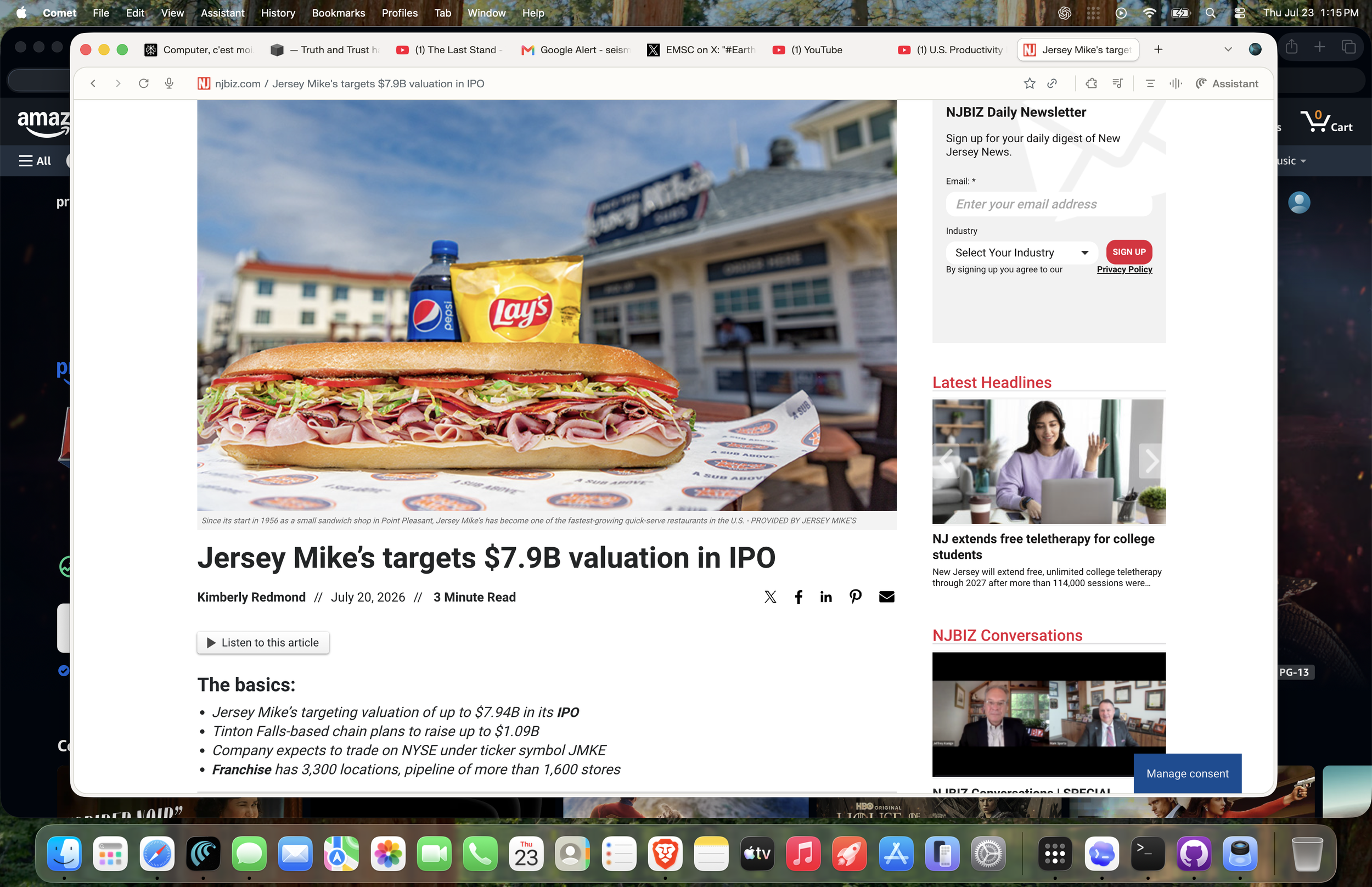Switch to the '(1) YouTube' tab
1372x887 pixels.
[828, 50]
